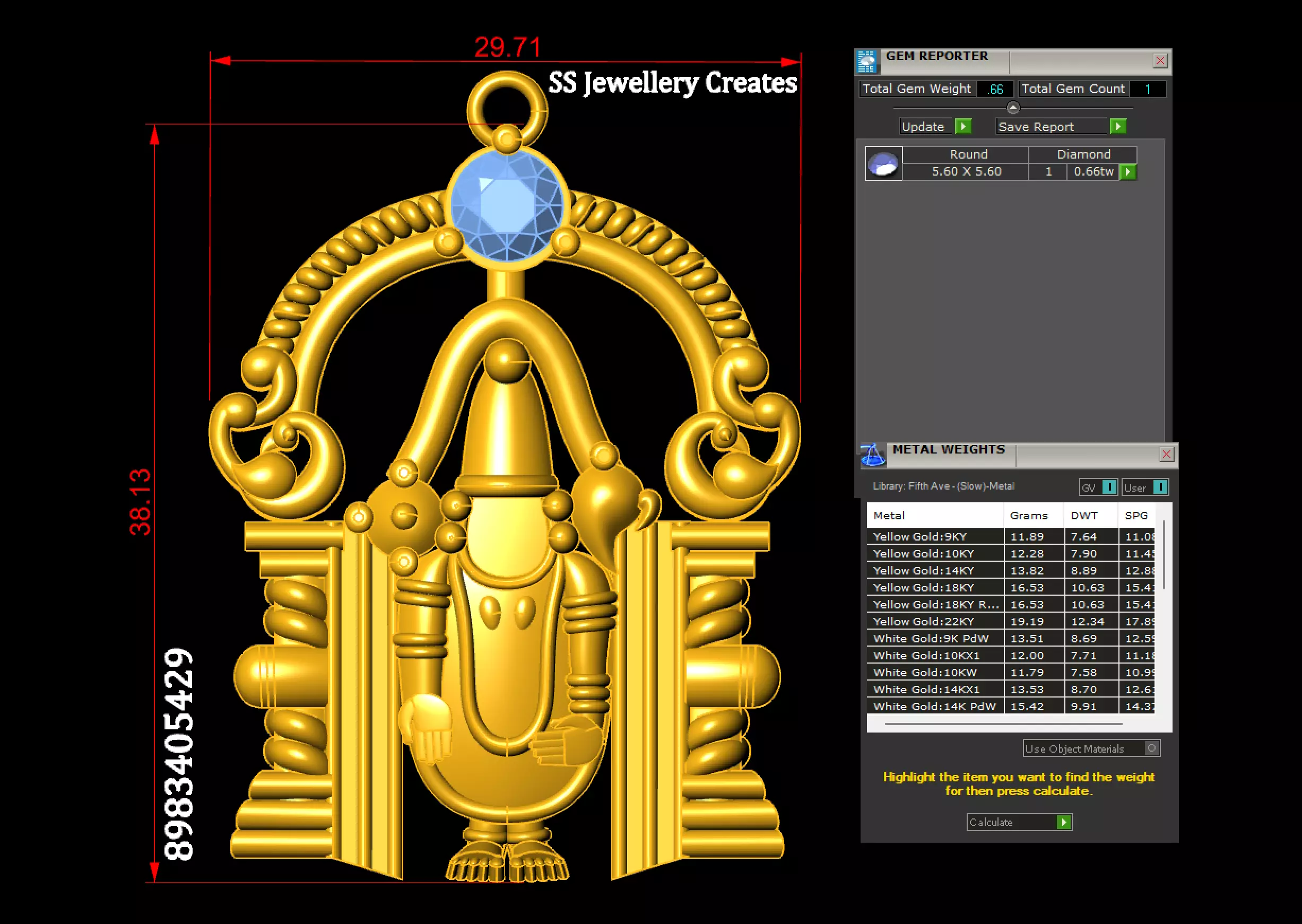Click the Gem Reporter panel icon
The image size is (1302, 924).
tap(867, 62)
